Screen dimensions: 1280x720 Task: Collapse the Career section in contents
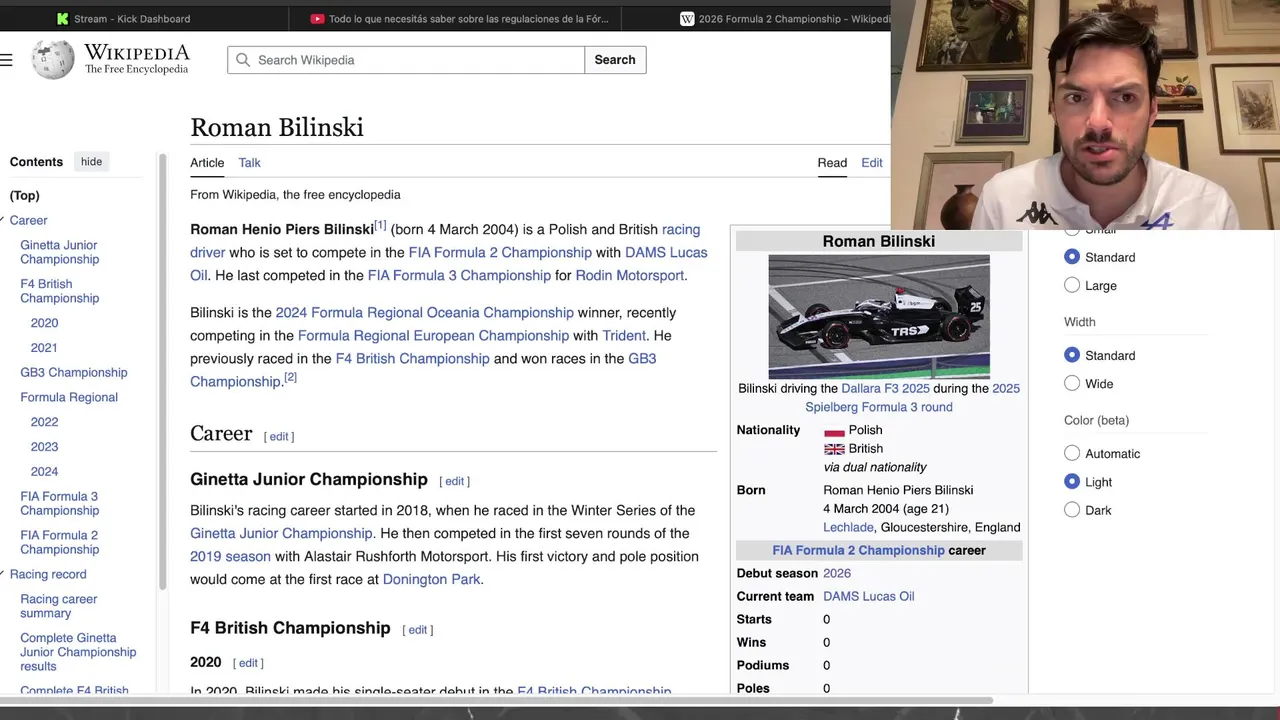(3, 220)
